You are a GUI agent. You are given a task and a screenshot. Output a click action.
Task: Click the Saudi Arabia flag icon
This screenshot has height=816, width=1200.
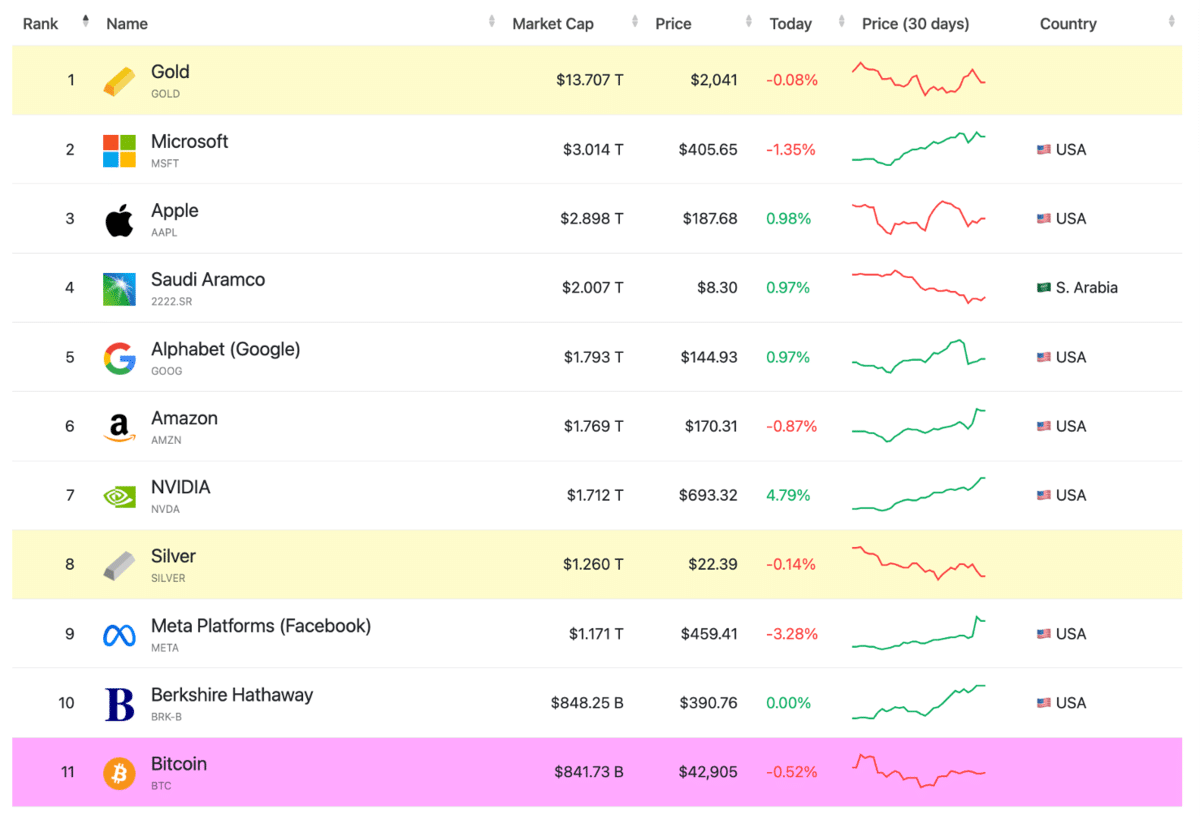pos(1044,288)
